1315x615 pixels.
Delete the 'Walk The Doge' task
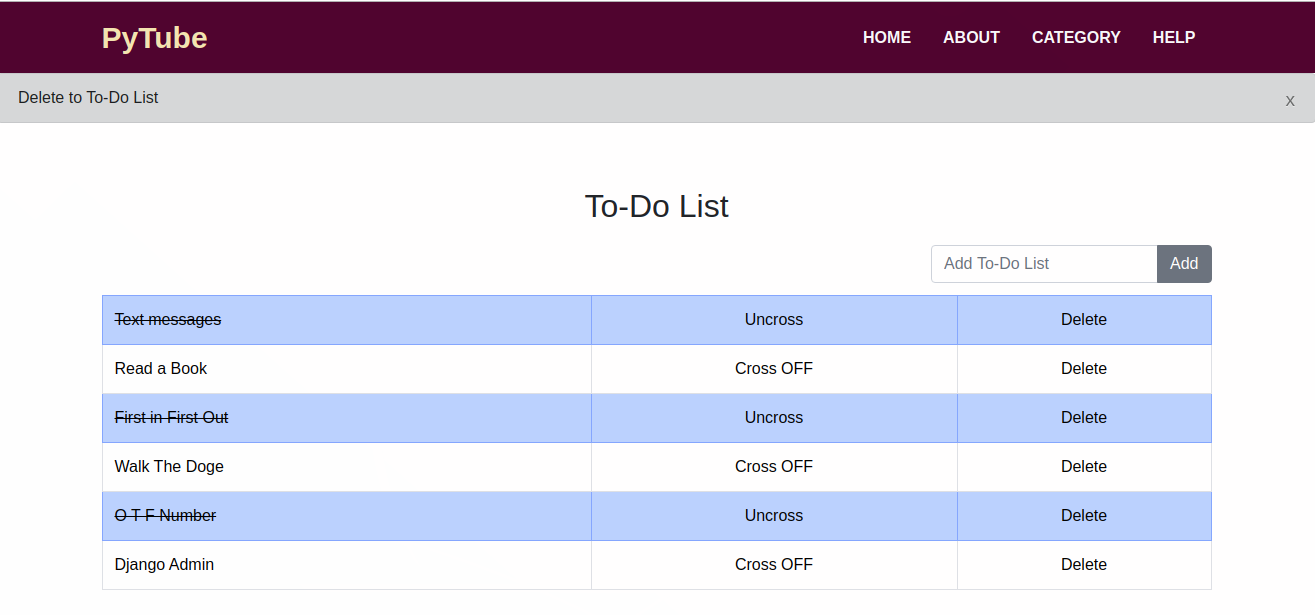pyautogui.click(x=1084, y=466)
